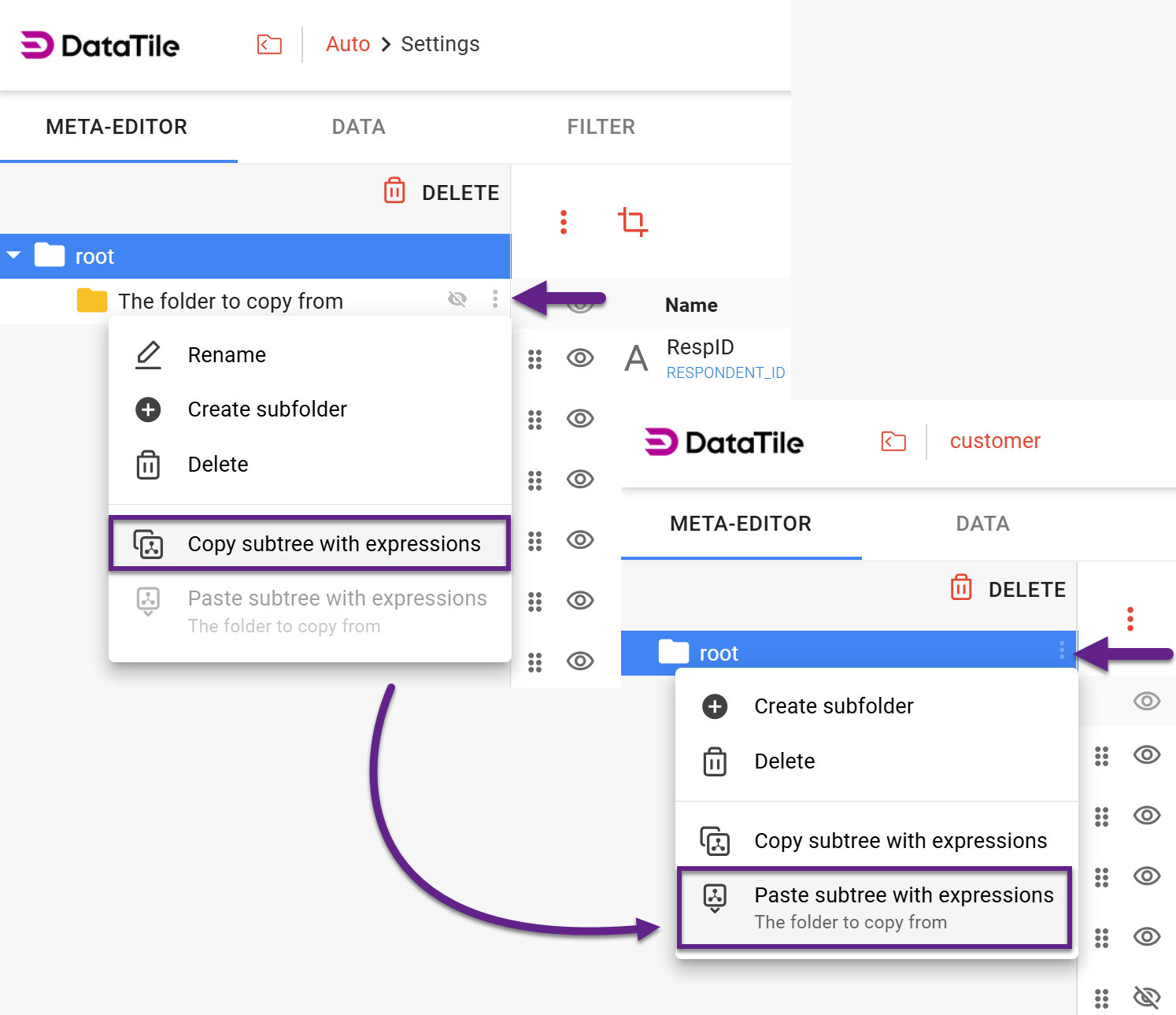Click the back-folder icon next to customer
The height and width of the screenshot is (1015, 1176).
(x=893, y=442)
